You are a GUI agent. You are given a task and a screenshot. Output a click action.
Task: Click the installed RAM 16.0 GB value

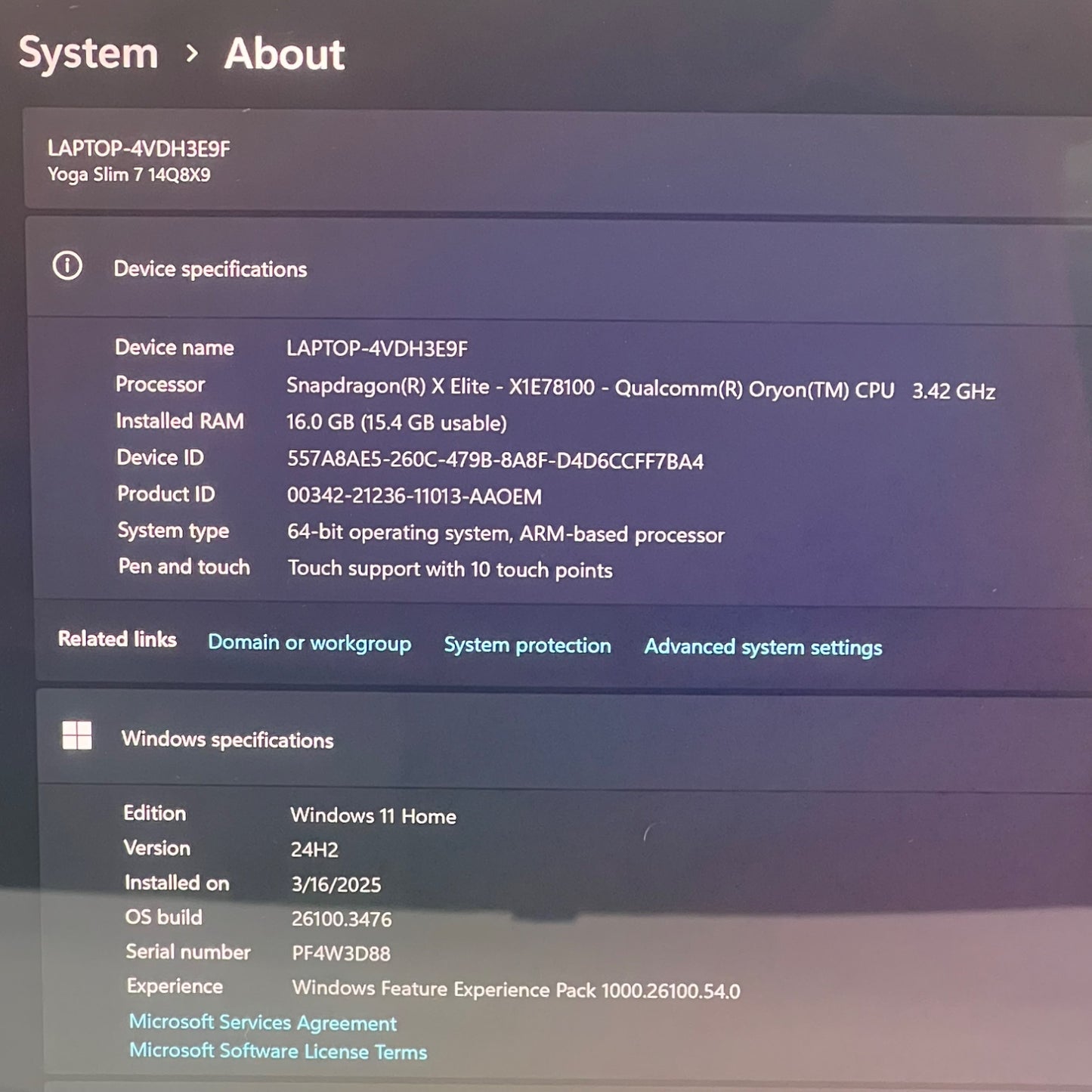click(396, 422)
